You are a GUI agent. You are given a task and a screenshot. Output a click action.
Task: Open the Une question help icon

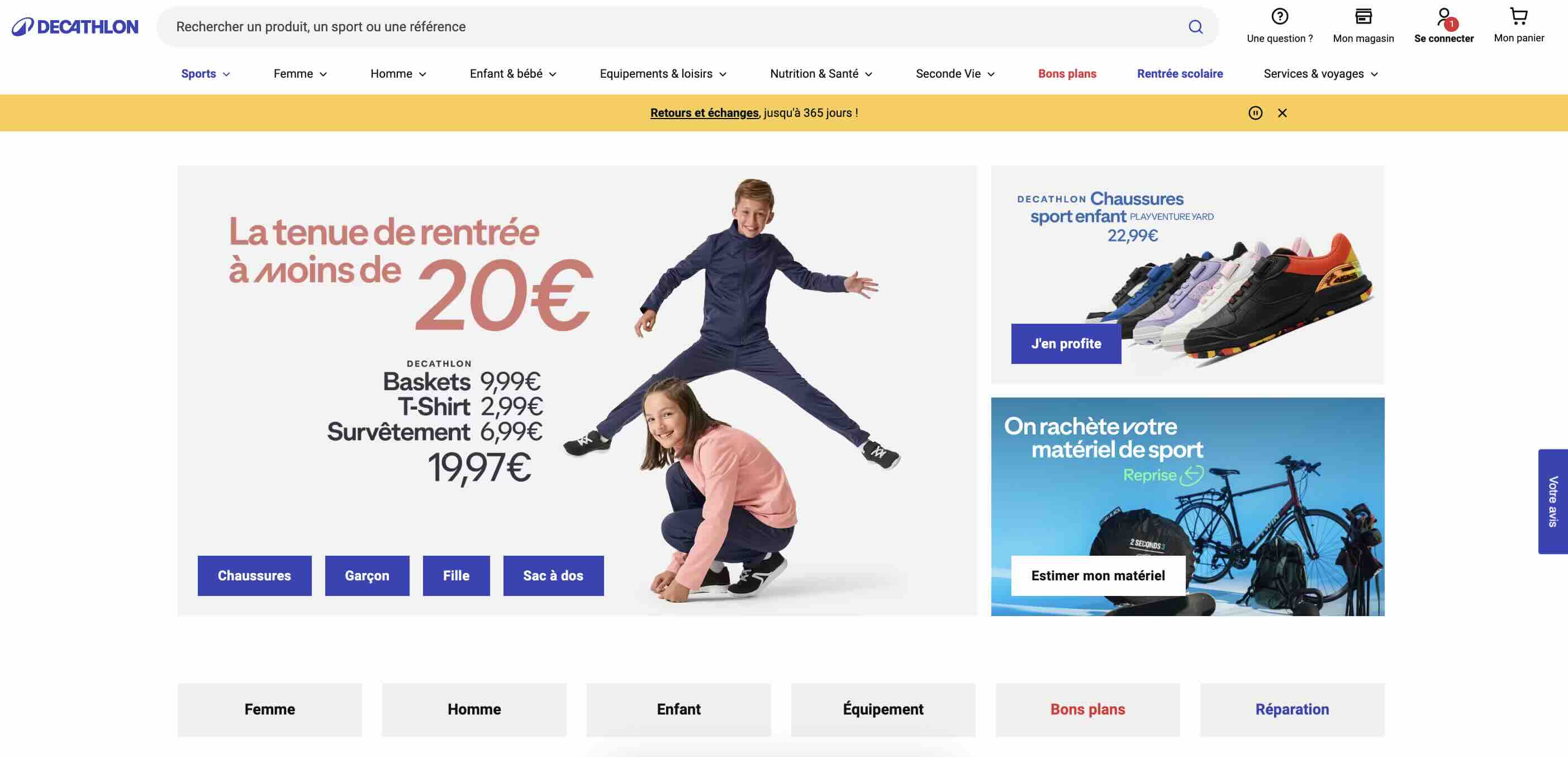click(1280, 16)
